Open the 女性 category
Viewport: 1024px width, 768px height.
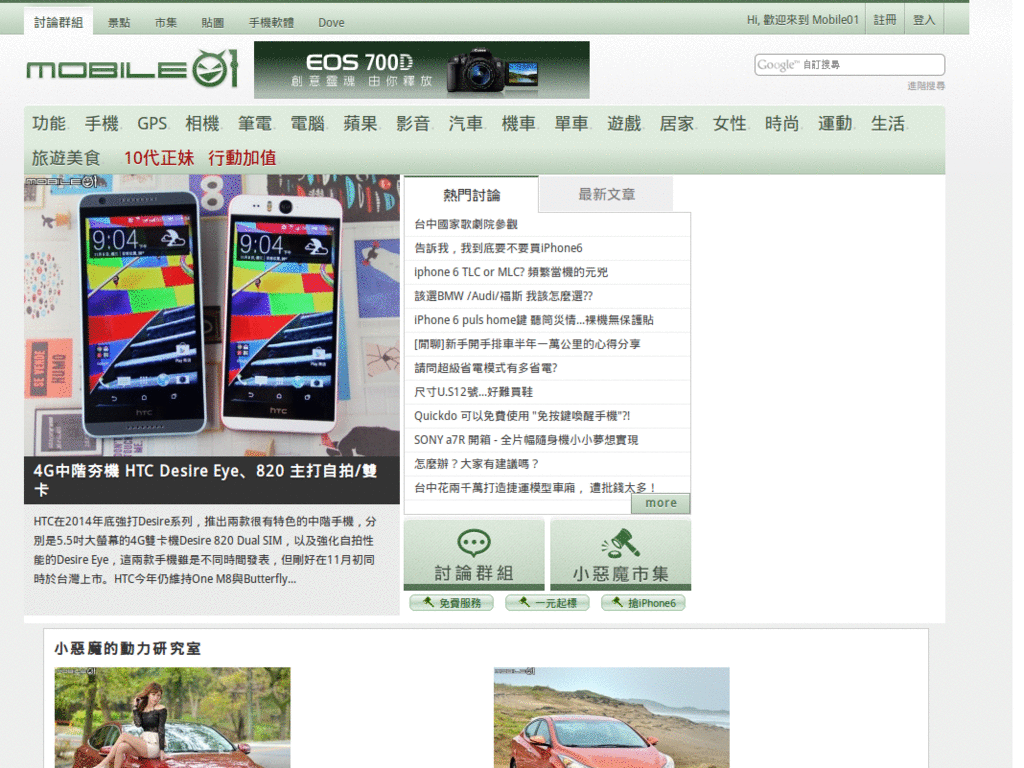(729, 123)
